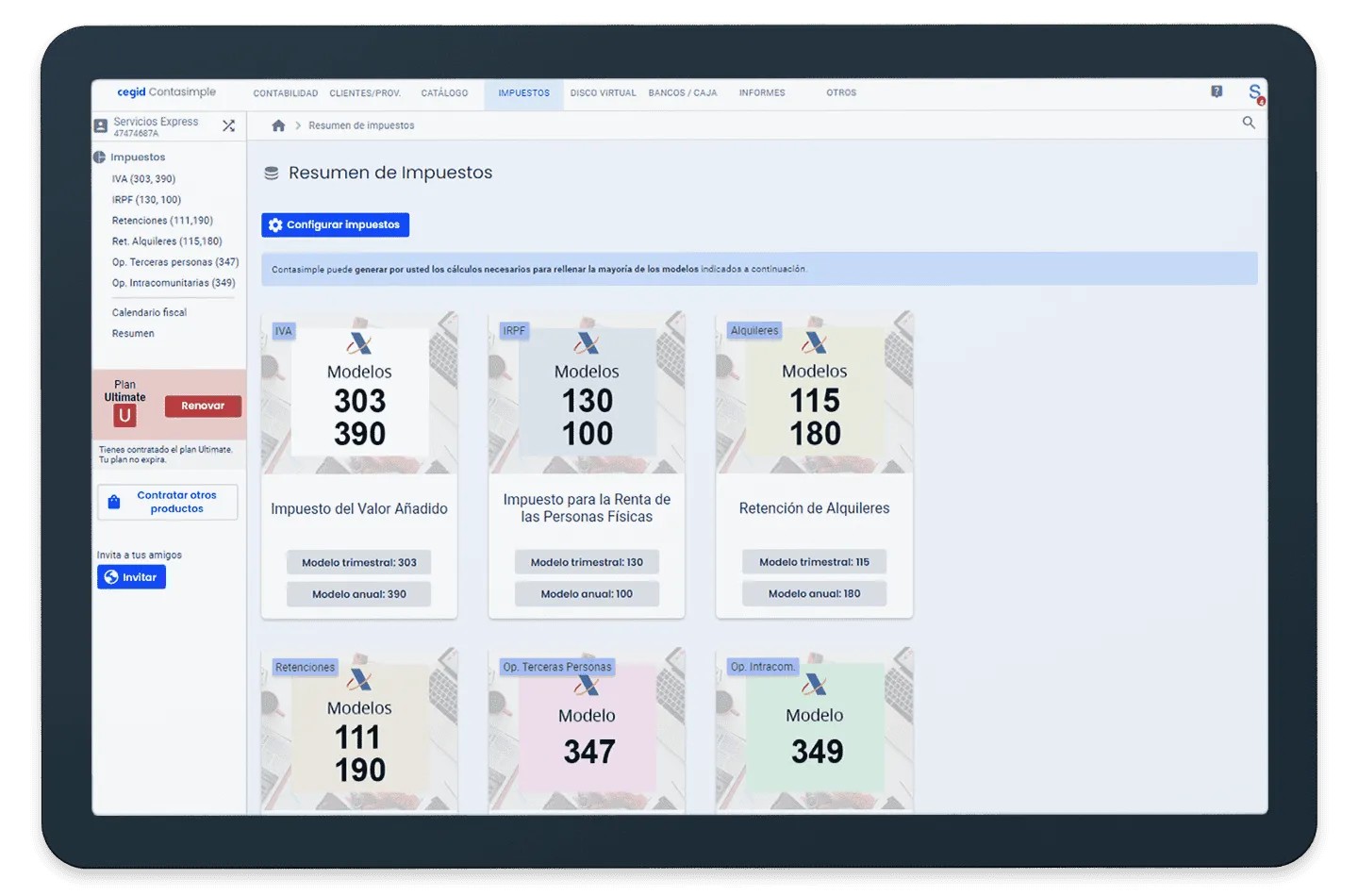Click Contratar otros productos button
The width and height of the screenshot is (1358, 896).
pyautogui.click(x=167, y=502)
